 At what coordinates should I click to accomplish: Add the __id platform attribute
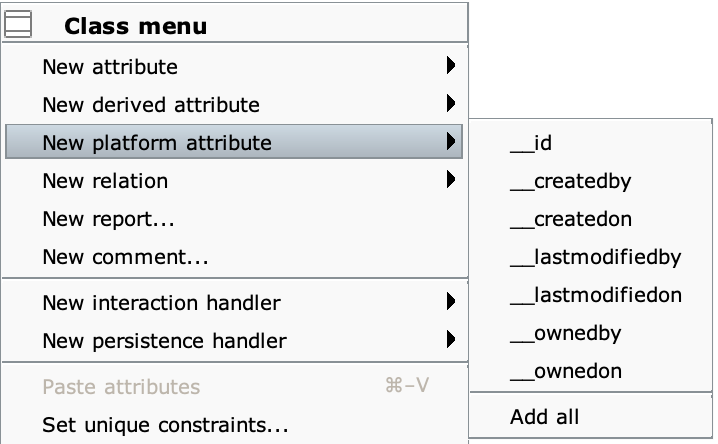point(591,143)
